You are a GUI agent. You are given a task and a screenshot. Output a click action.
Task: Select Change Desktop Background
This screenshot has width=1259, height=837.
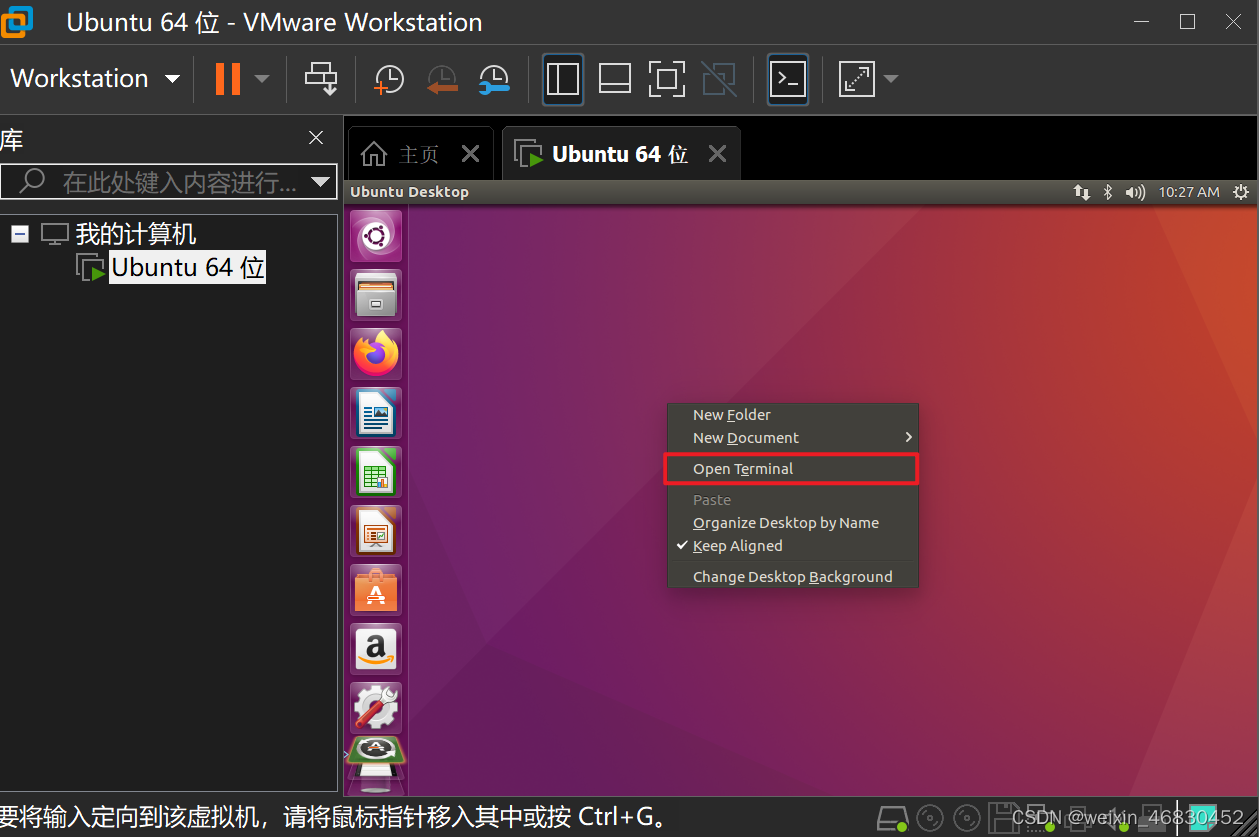pos(793,577)
